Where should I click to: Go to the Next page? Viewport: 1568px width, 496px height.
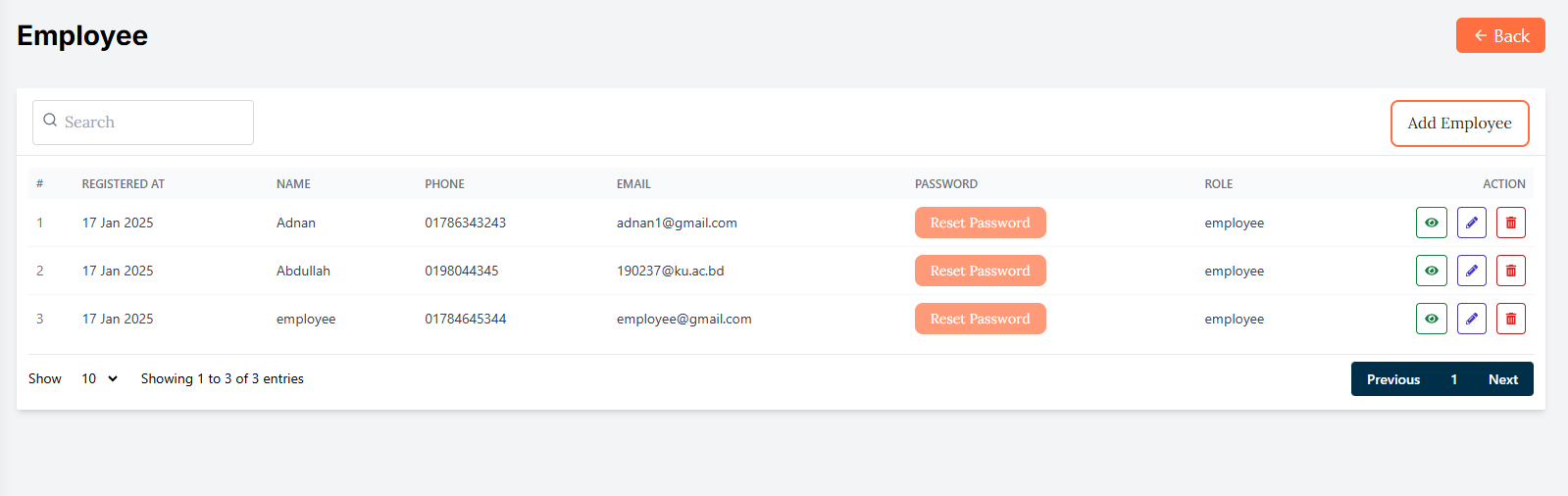point(1502,379)
